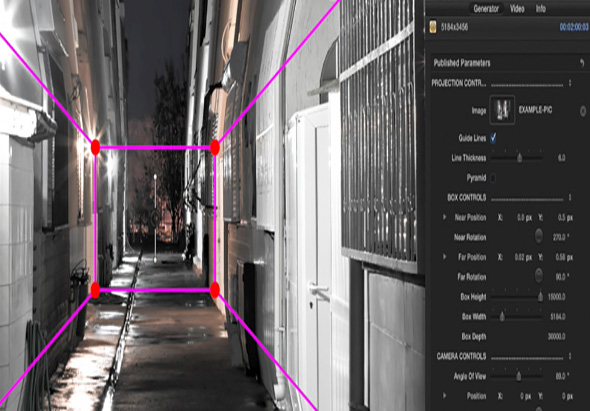Click the Box Height slider
The height and width of the screenshot is (411, 590).
coord(517,297)
